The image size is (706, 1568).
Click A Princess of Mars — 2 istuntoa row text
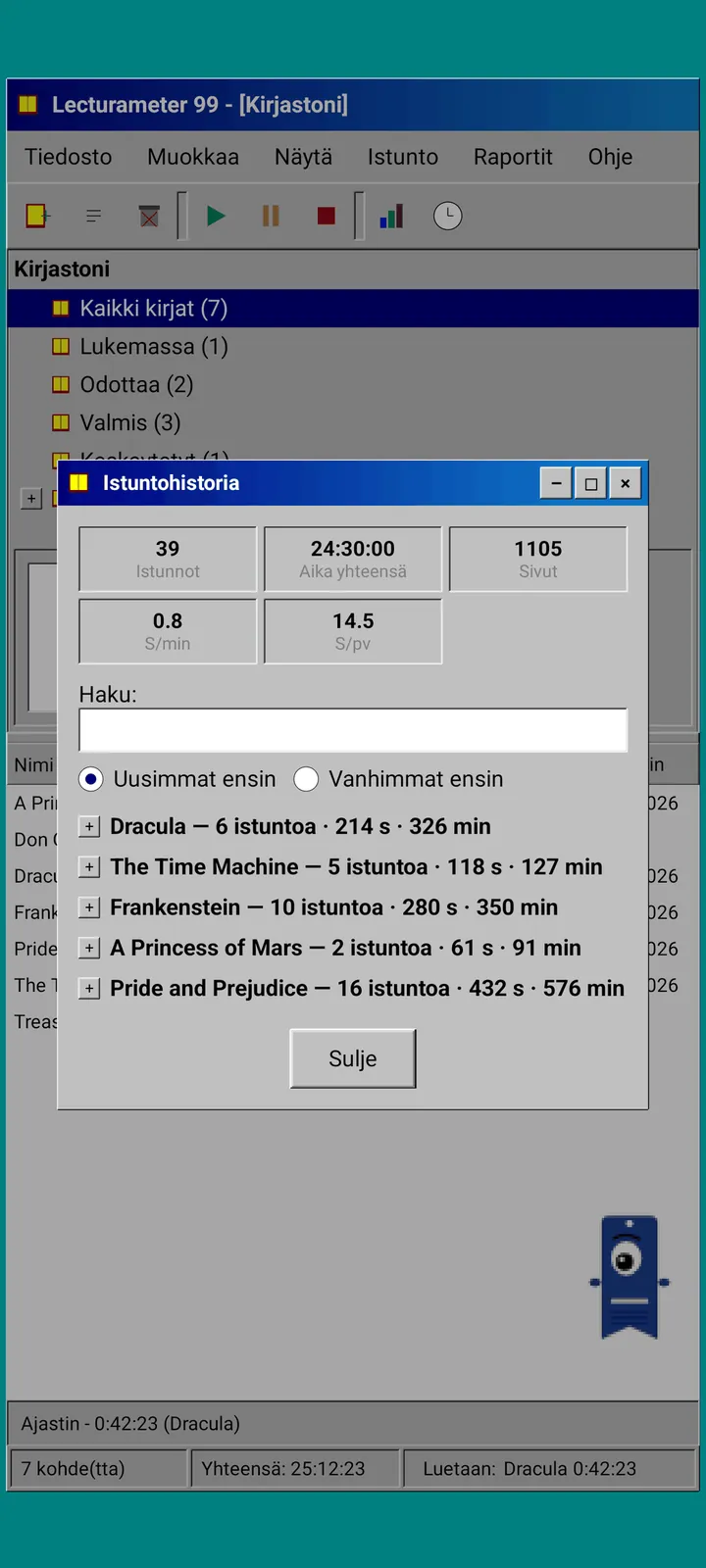(345, 948)
